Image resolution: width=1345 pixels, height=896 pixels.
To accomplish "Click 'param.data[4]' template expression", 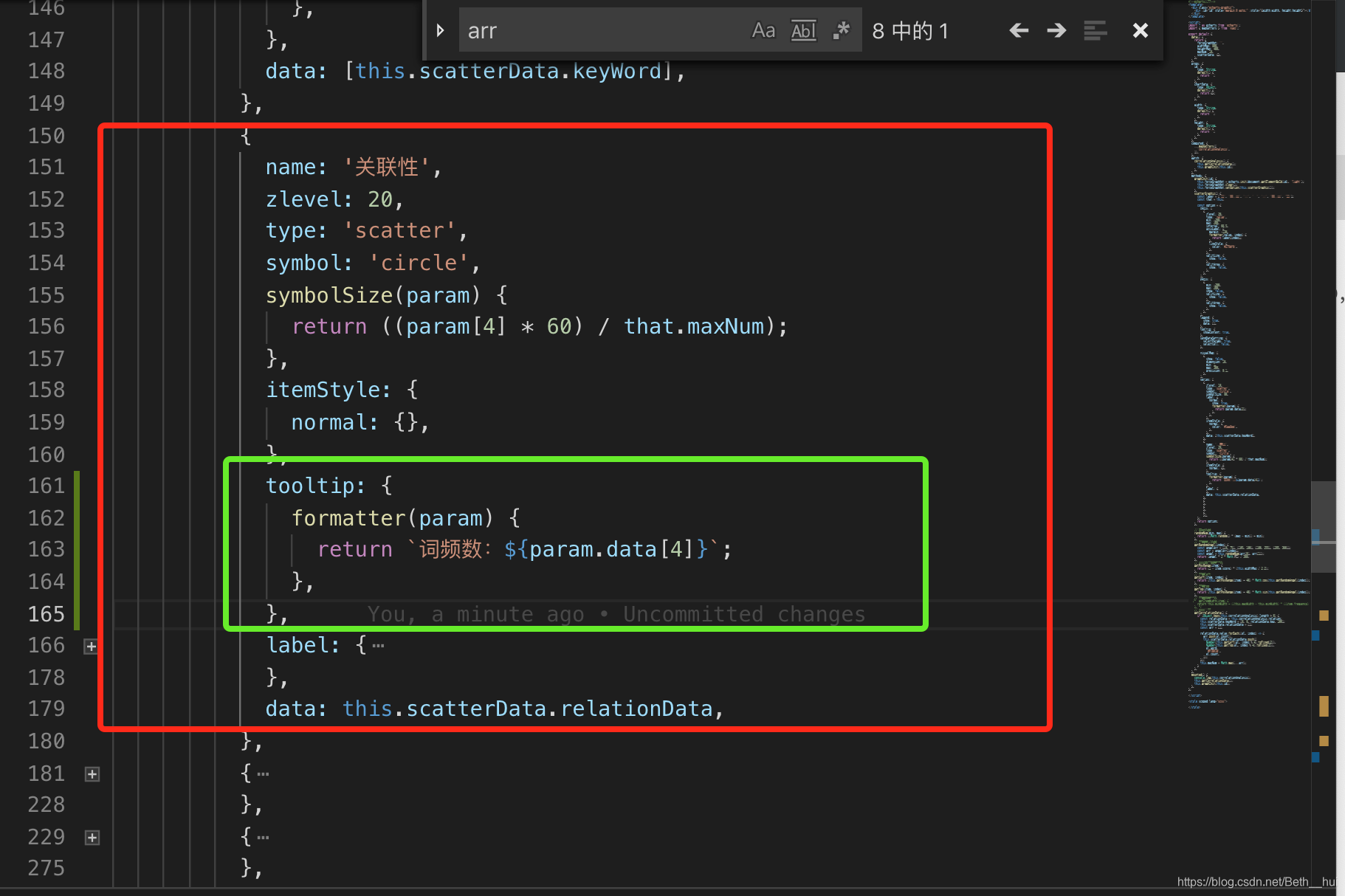I will click(611, 549).
